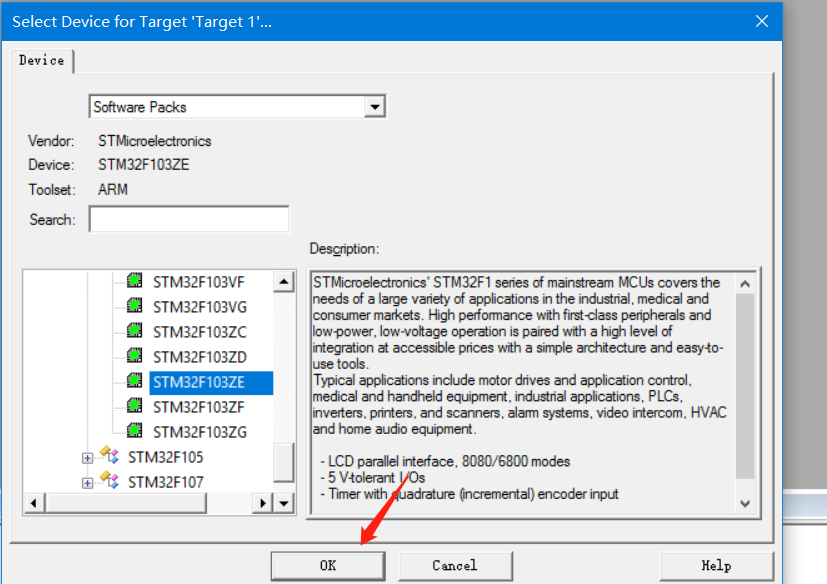Expand the STM32F105 tree node
This screenshot has height=584, width=827.
tap(88, 458)
